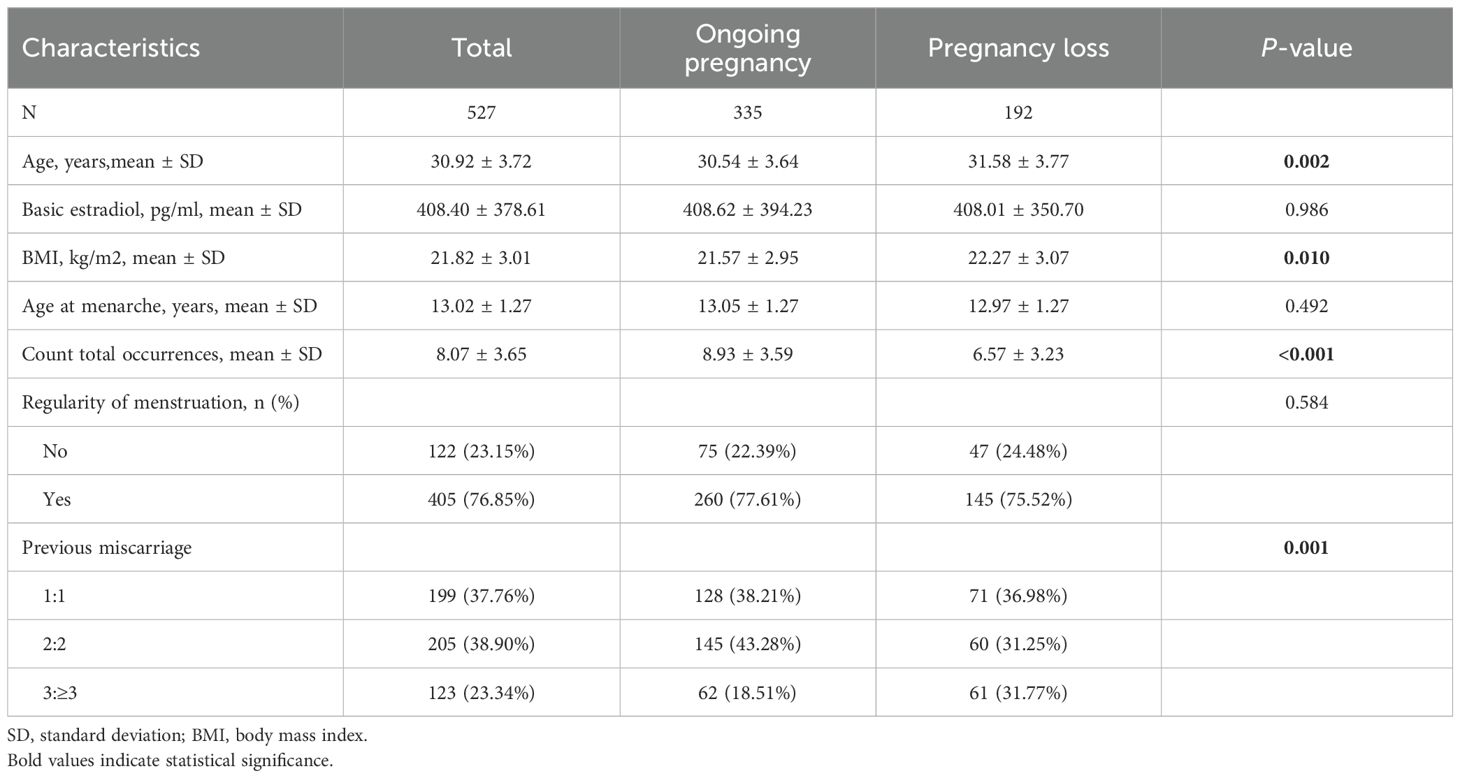The image size is (1460, 778).
Task: Click the P-value column header
Action: click(x=1306, y=48)
